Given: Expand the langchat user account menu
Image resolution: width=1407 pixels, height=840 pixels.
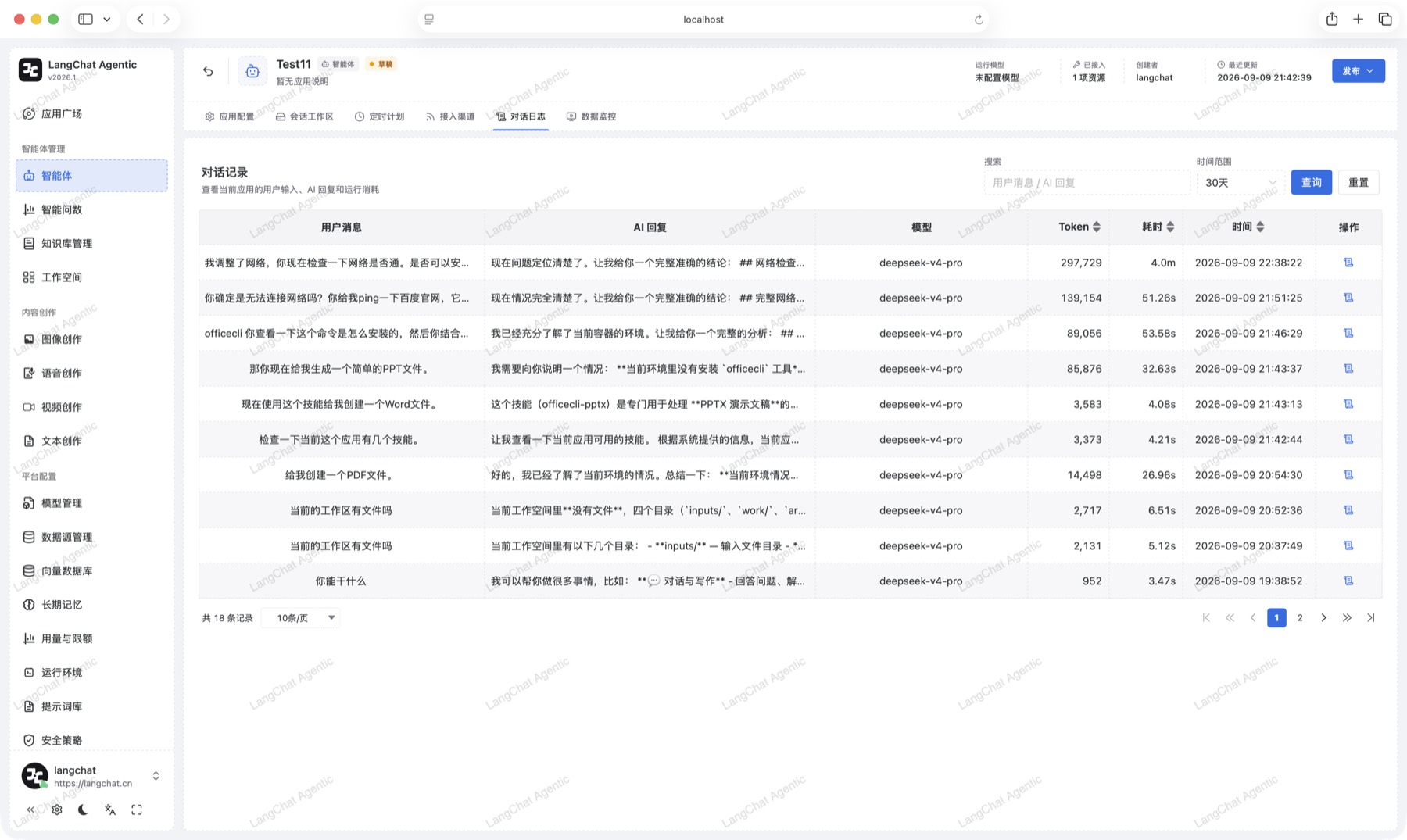Looking at the screenshot, I should [x=91, y=776].
